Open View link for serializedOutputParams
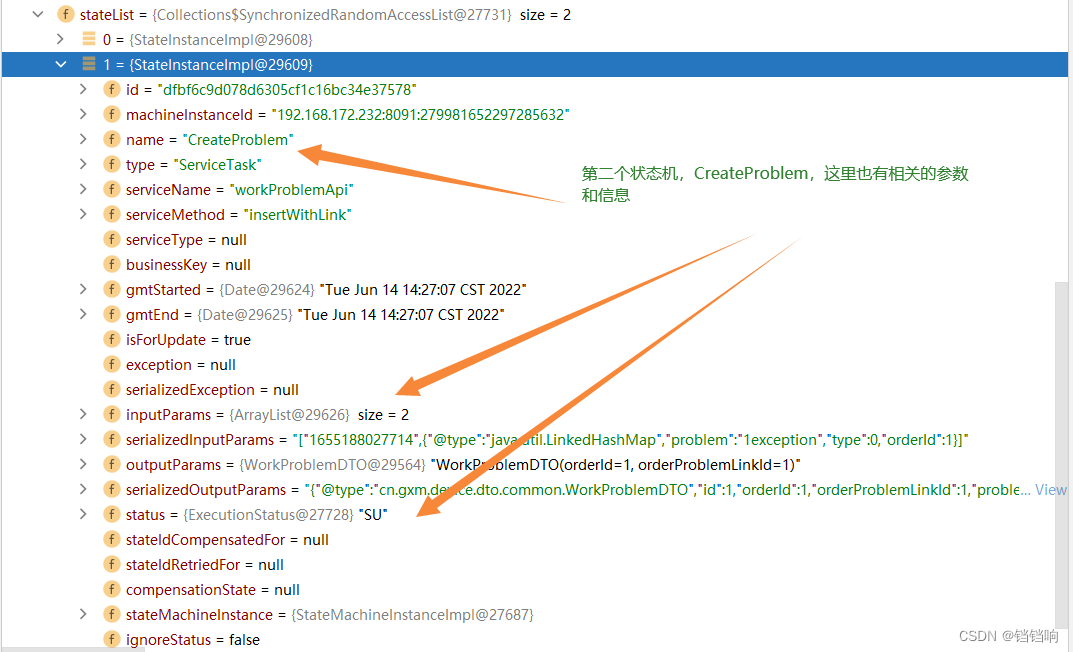Screen dimensions: 1073x652 click(1050, 490)
